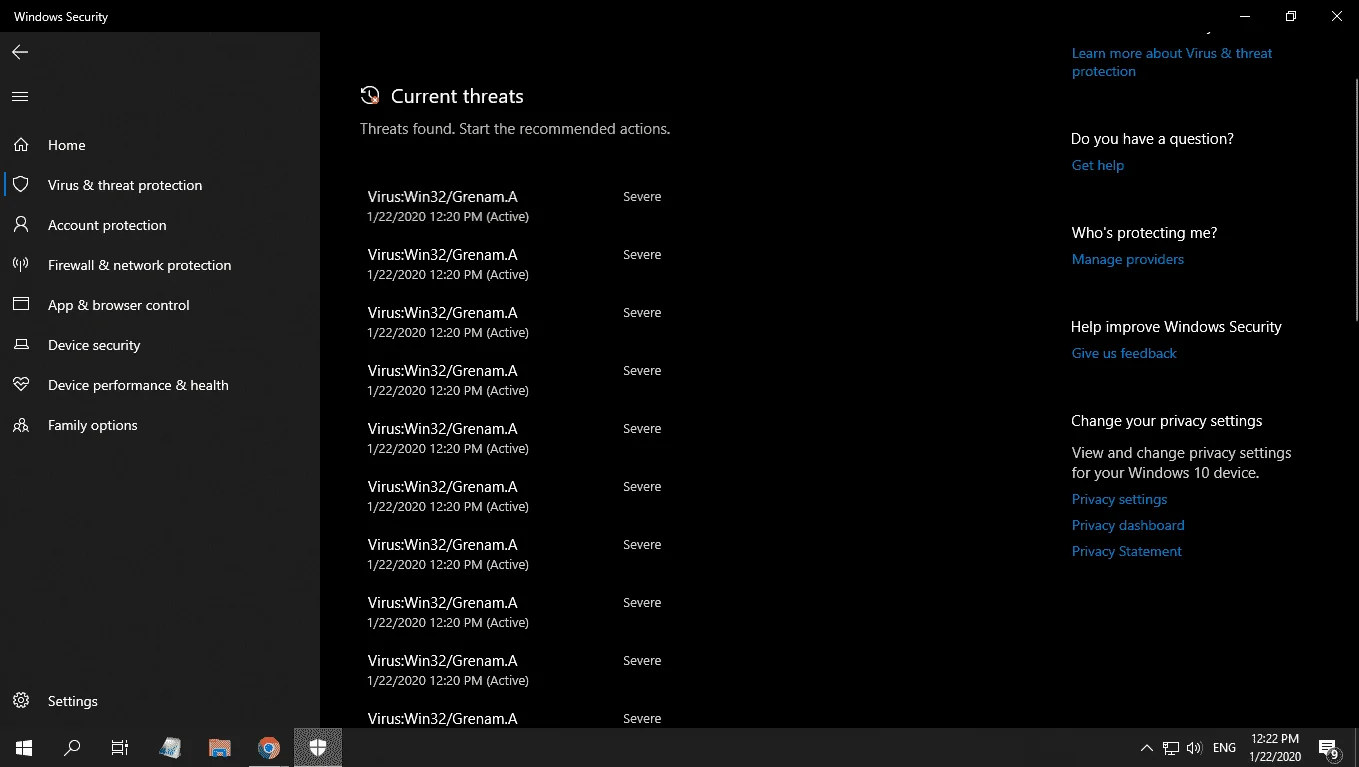Click the 'Change your privacy settings' heading
1359x767 pixels.
pos(1167,421)
